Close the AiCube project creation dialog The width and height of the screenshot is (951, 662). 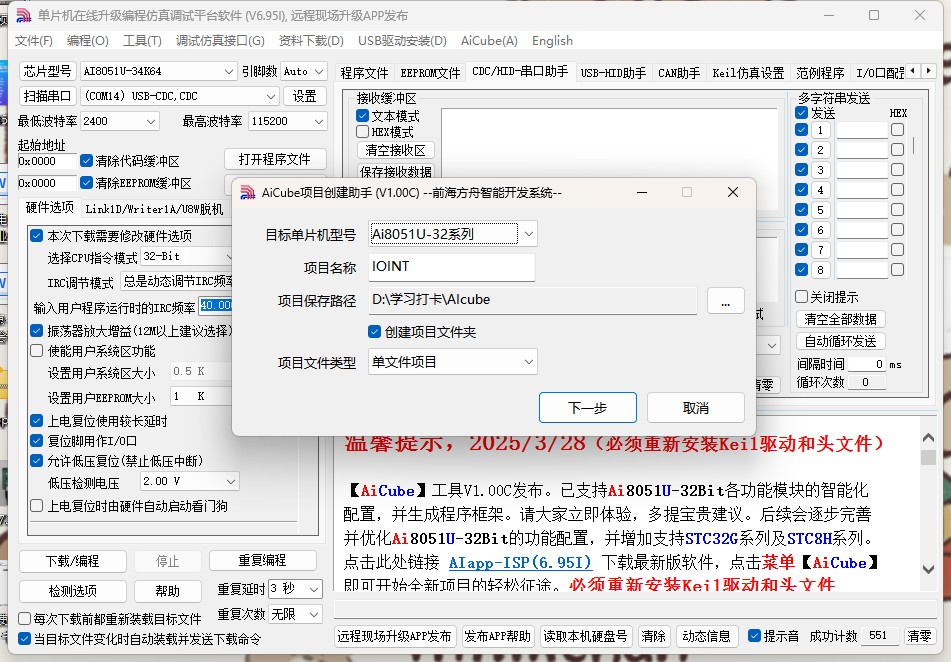click(733, 192)
